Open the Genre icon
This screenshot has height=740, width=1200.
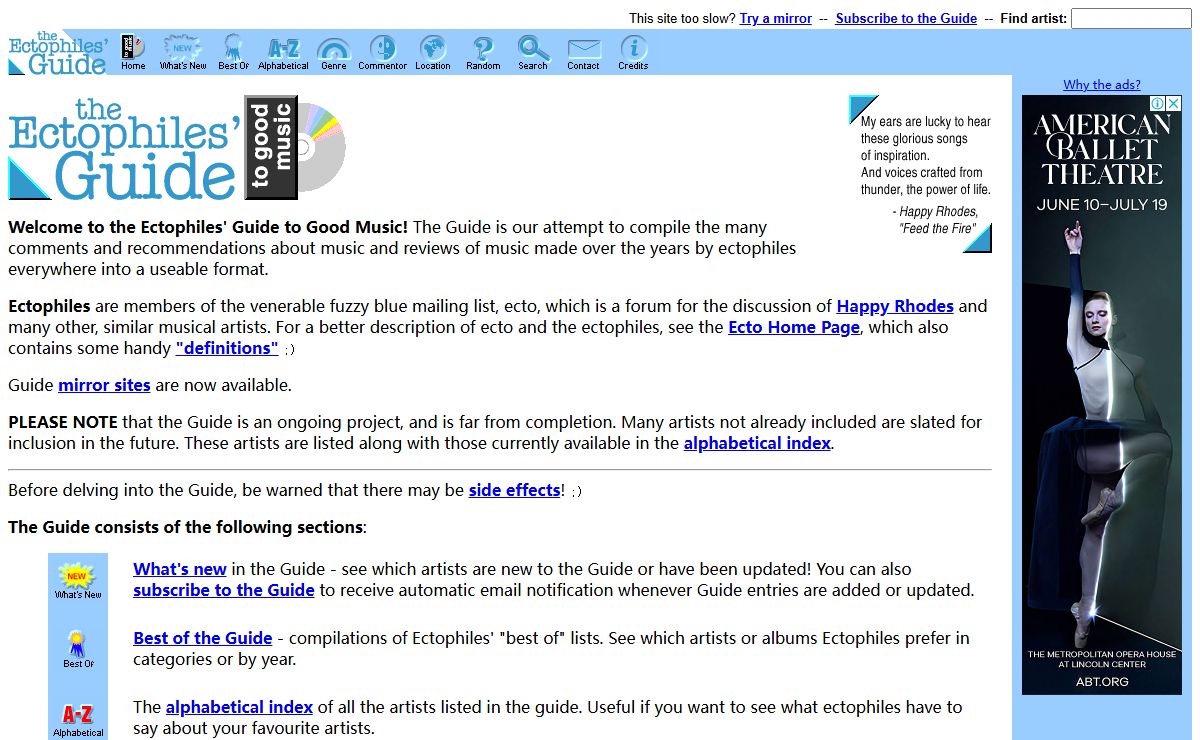[x=333, y=53]
